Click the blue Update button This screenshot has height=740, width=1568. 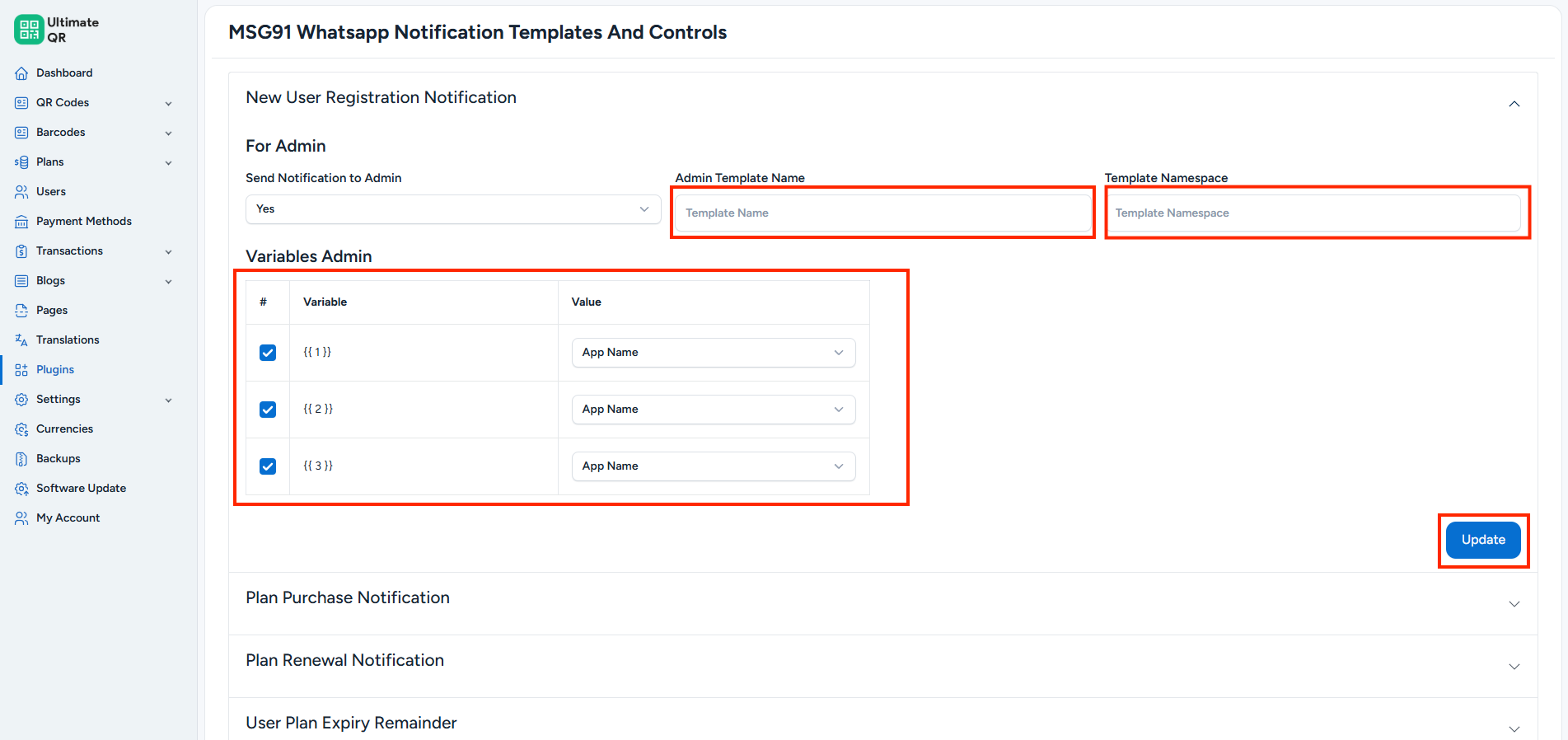click(1483, 540)
